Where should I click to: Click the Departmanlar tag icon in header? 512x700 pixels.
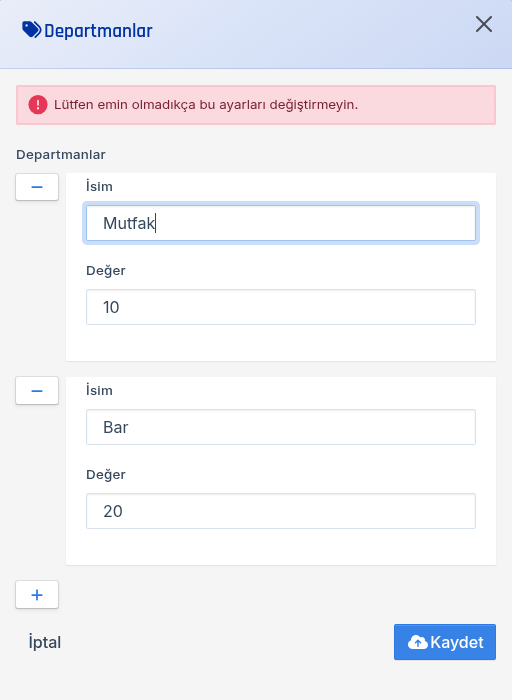32,30
